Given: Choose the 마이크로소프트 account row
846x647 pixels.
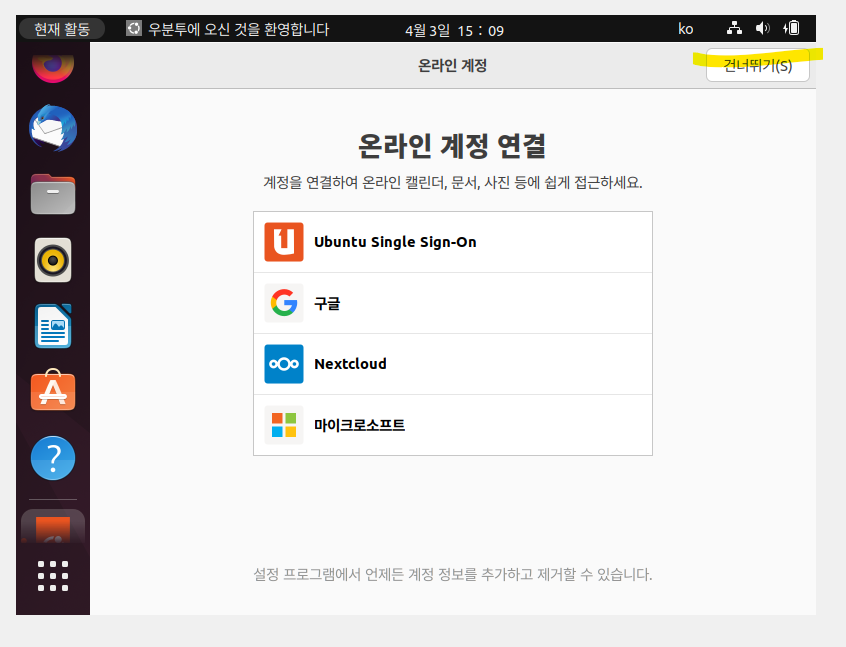Looking at the screenshot, I should [x=453, y=425].
